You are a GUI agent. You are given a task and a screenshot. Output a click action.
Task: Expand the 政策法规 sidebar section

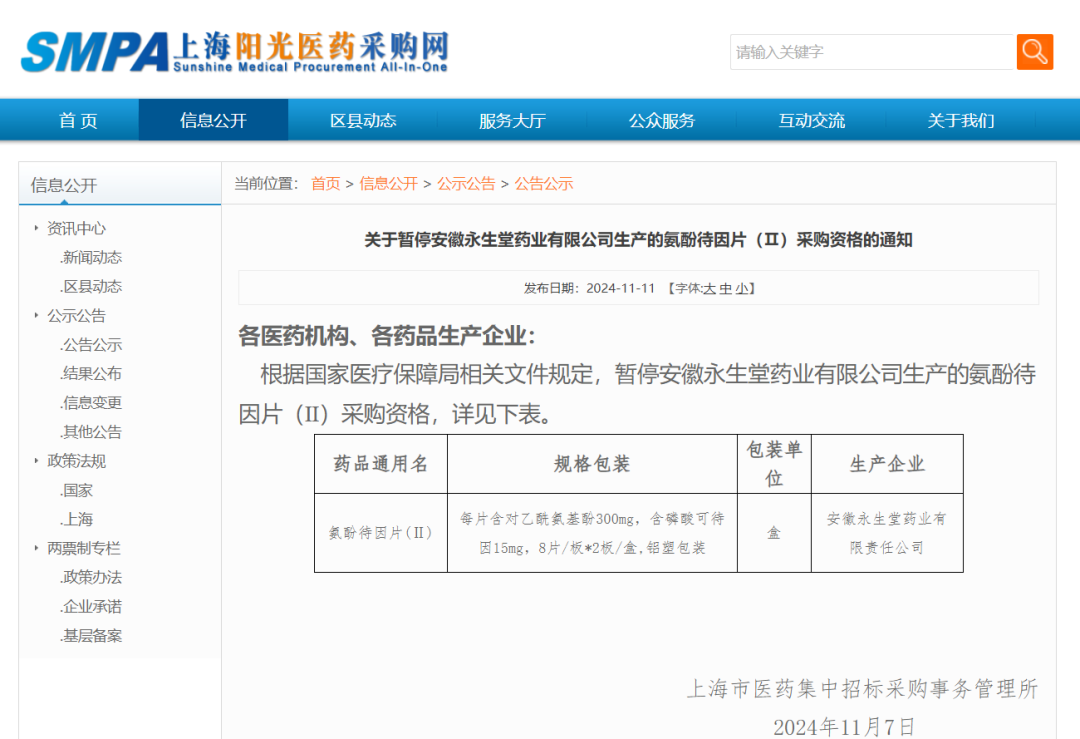pos(76,461)
